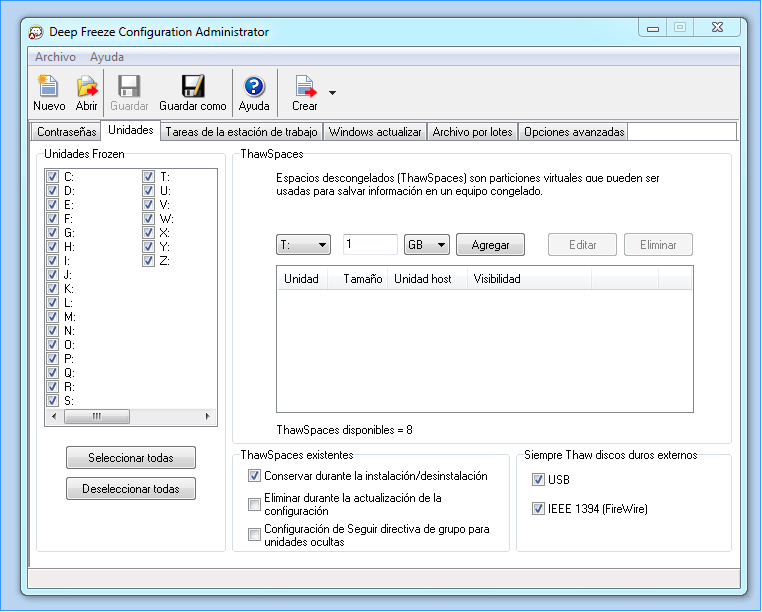
Task: Click the Unidad column header
Action: (x=302, y=279)
